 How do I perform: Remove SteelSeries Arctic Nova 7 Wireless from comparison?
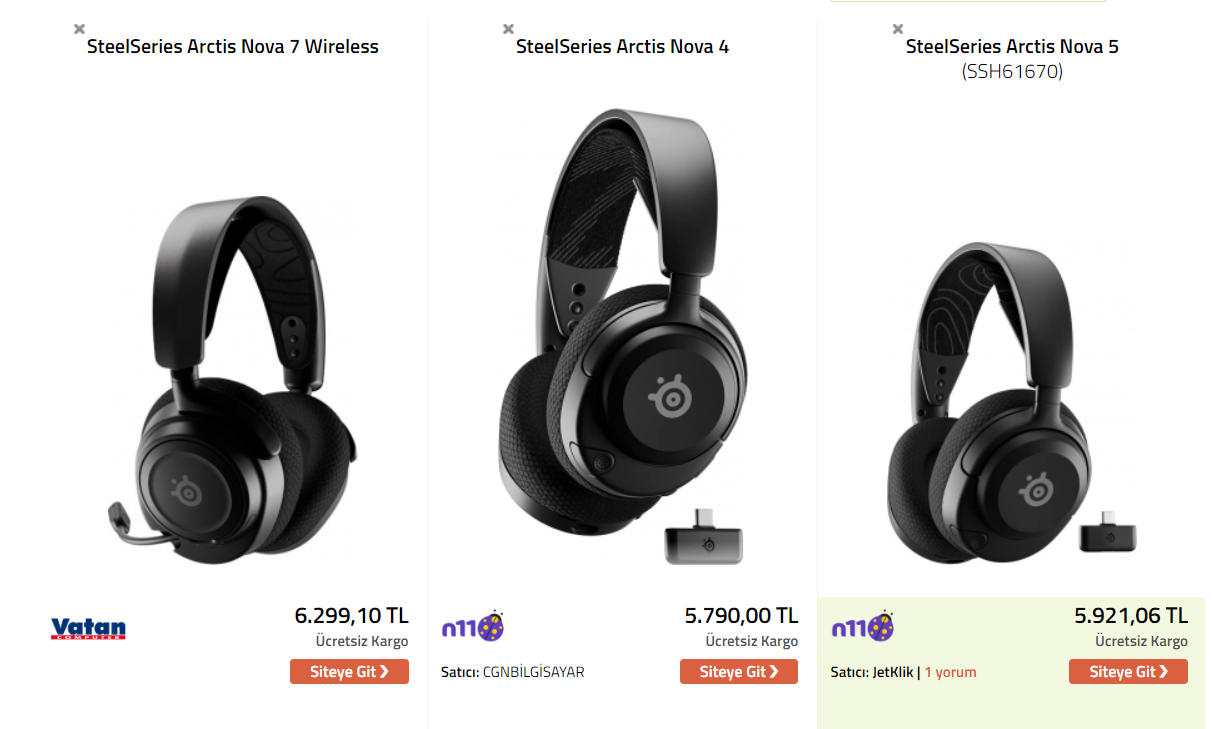pyautogui.click(x=80, y=29)
